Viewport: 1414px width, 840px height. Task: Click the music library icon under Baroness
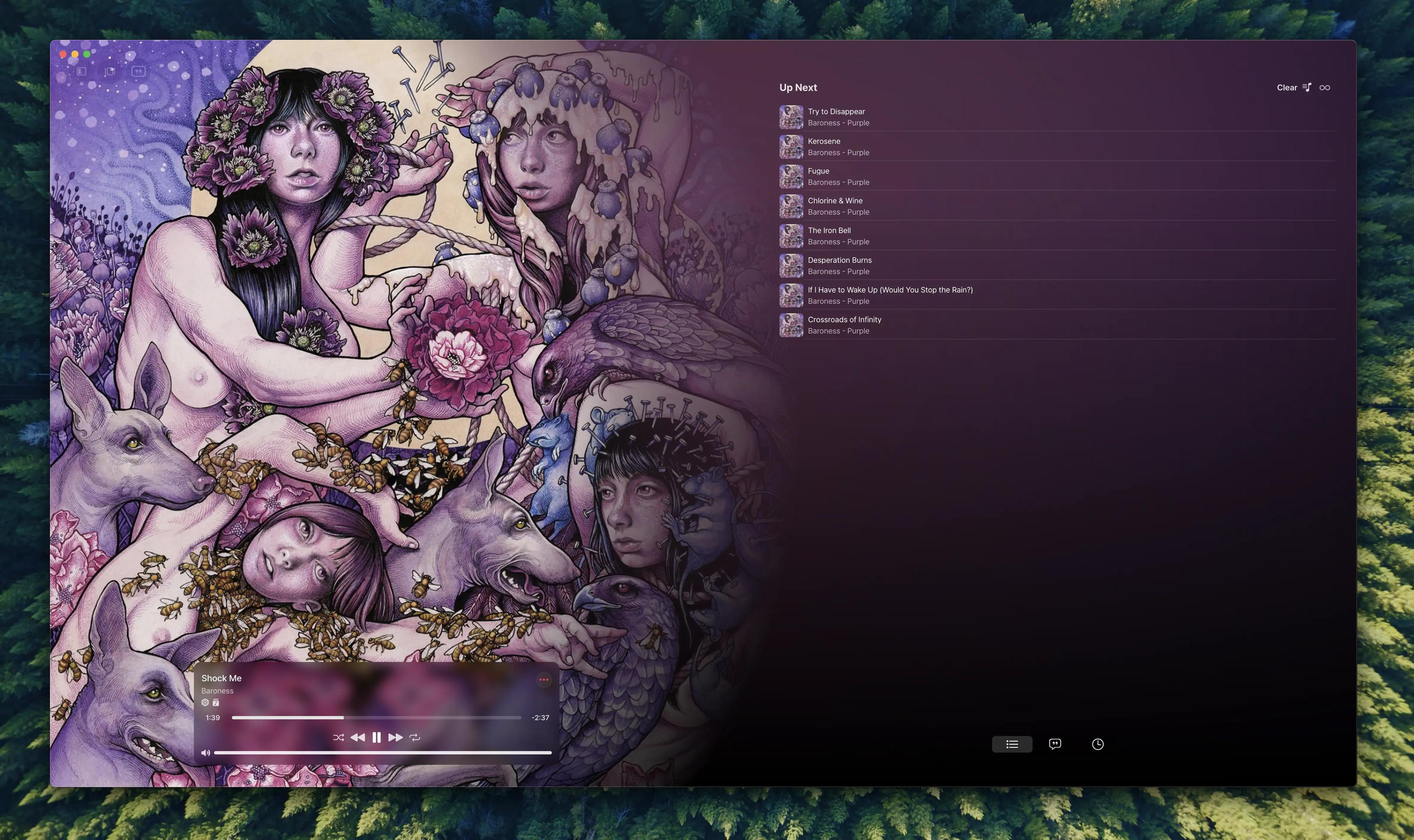coord(216,703)
